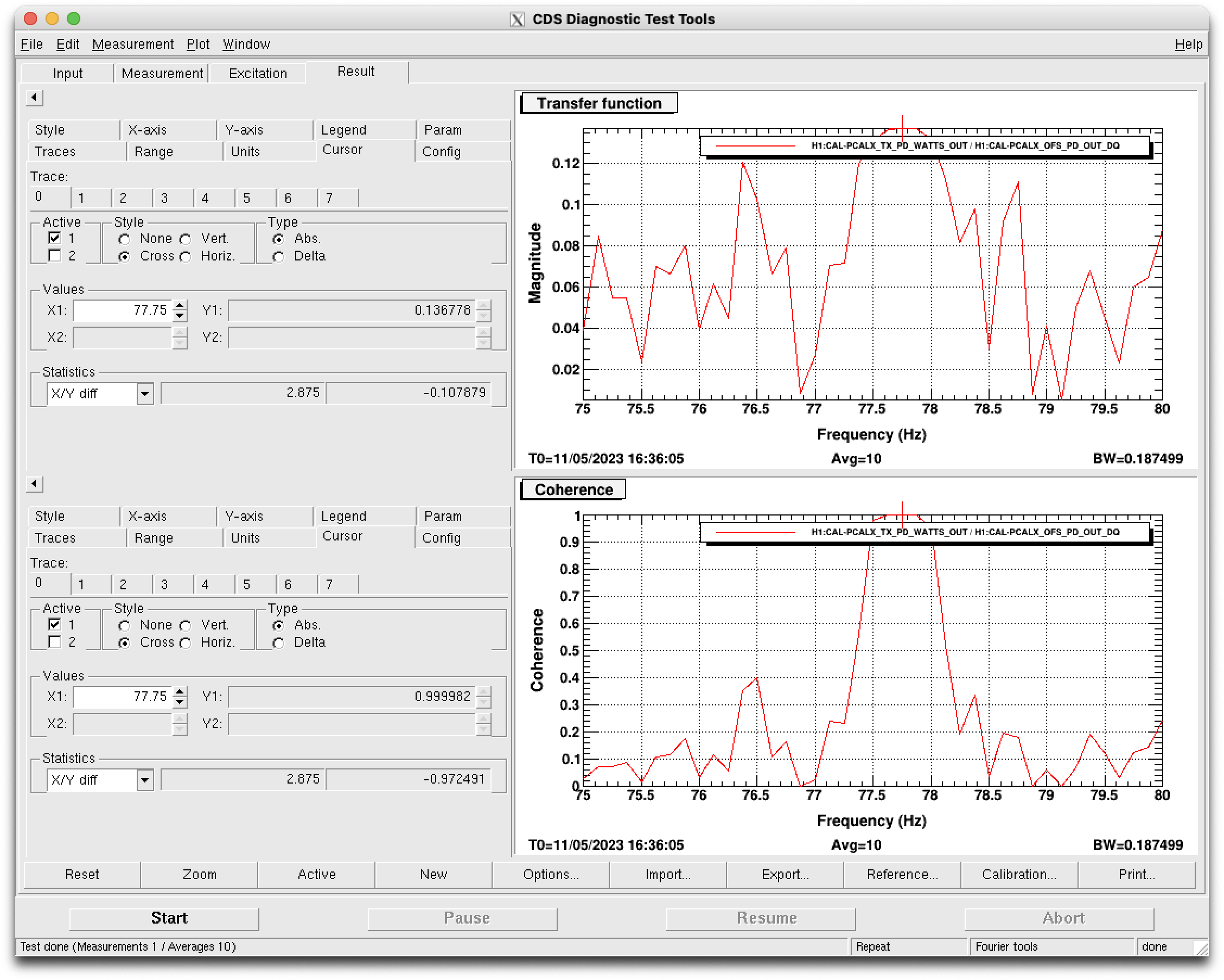
Task: Click the Zoom button
Action: (199, 874)
